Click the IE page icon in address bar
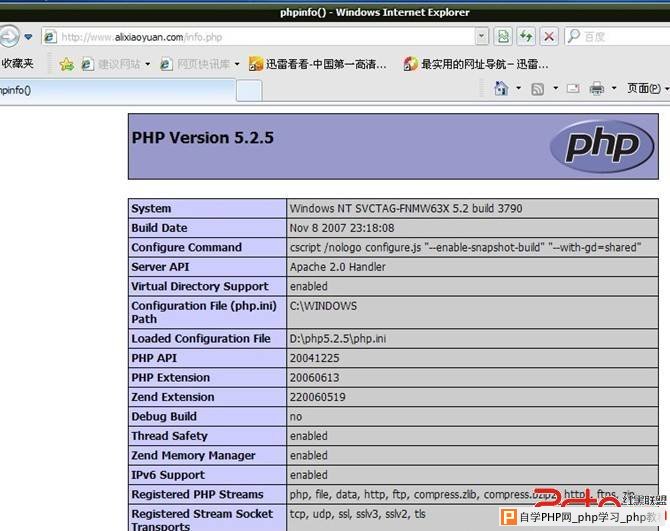 coord(50,37)
